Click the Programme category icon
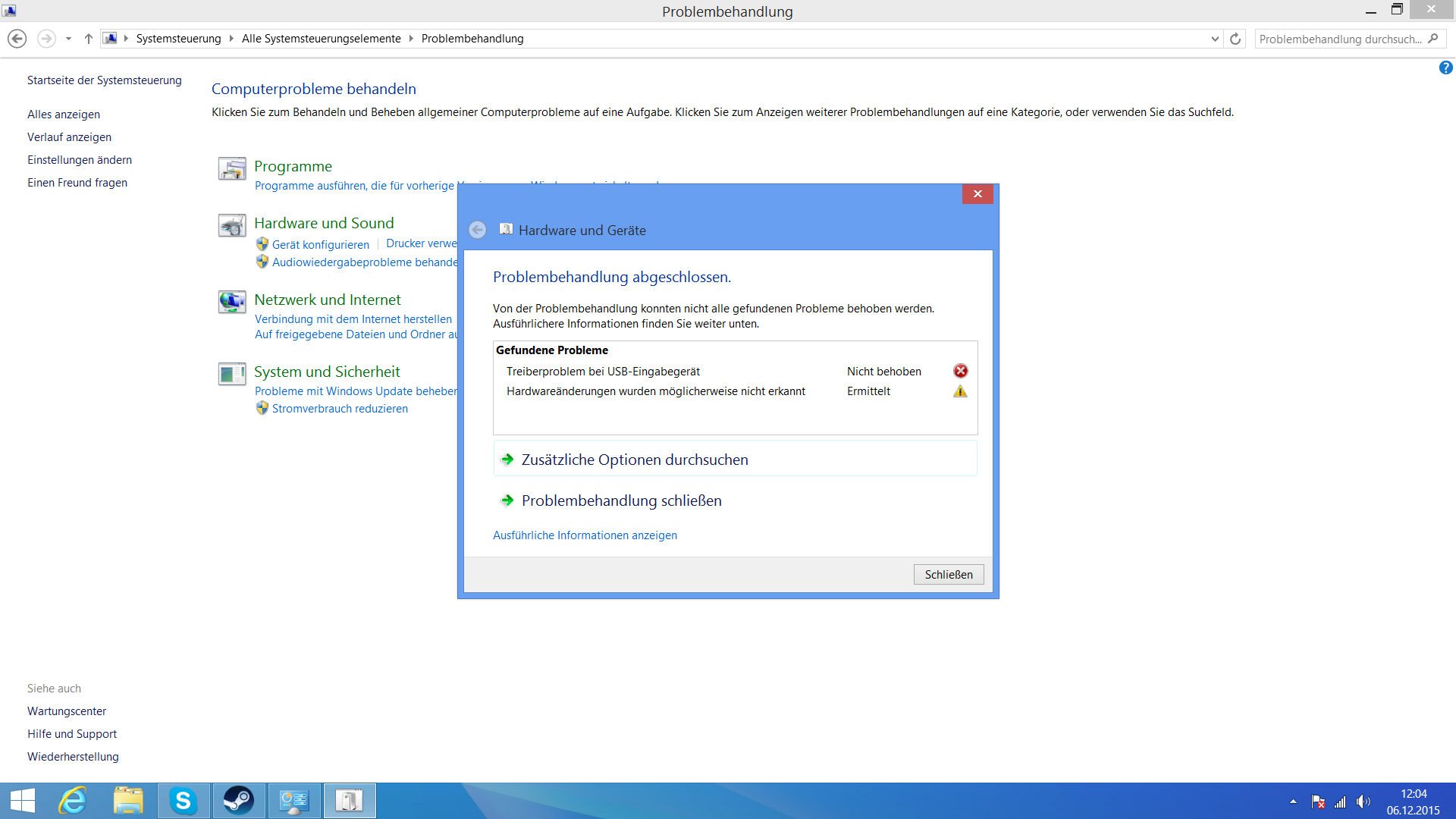1456x819 pixels. pyautogui.click(x=232, y=168)
